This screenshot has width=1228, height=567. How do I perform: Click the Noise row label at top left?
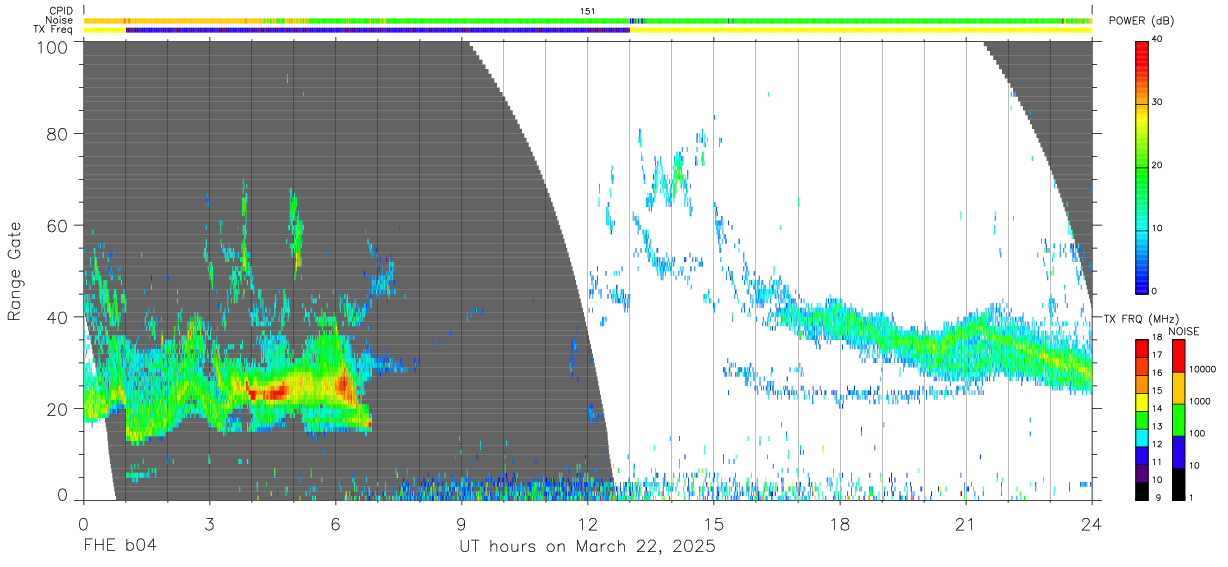[59, 20]
